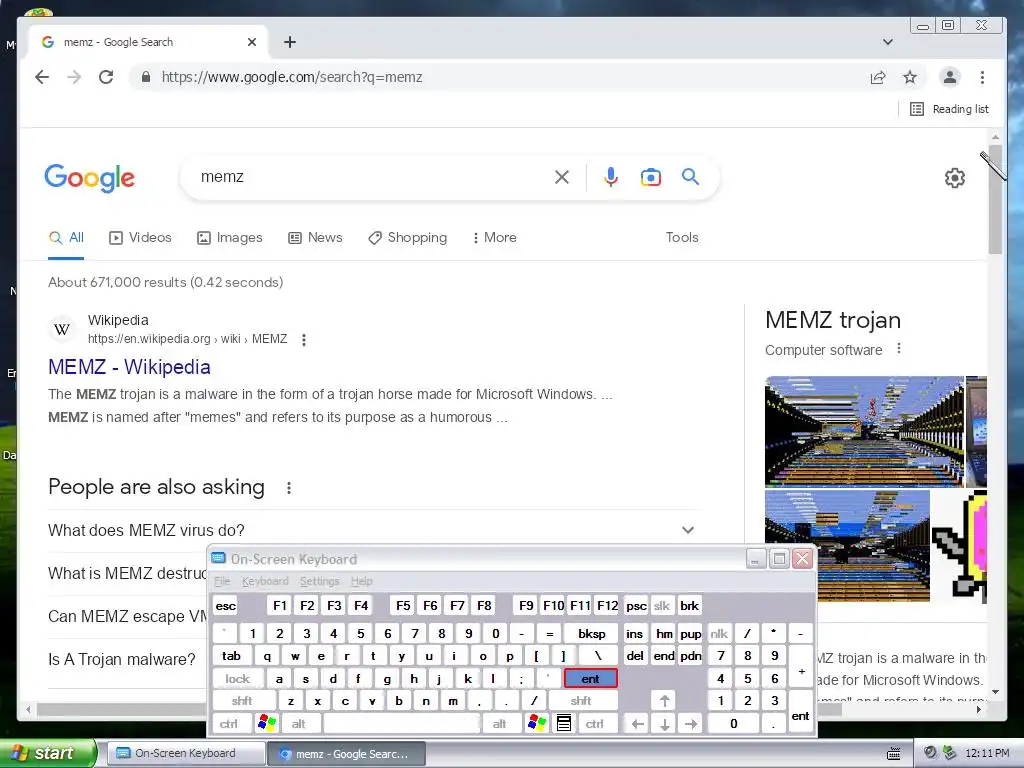1024x768 pixels.
Task: Open options next to Computer software
Action: pyautogui.click(x=899, y=349)
